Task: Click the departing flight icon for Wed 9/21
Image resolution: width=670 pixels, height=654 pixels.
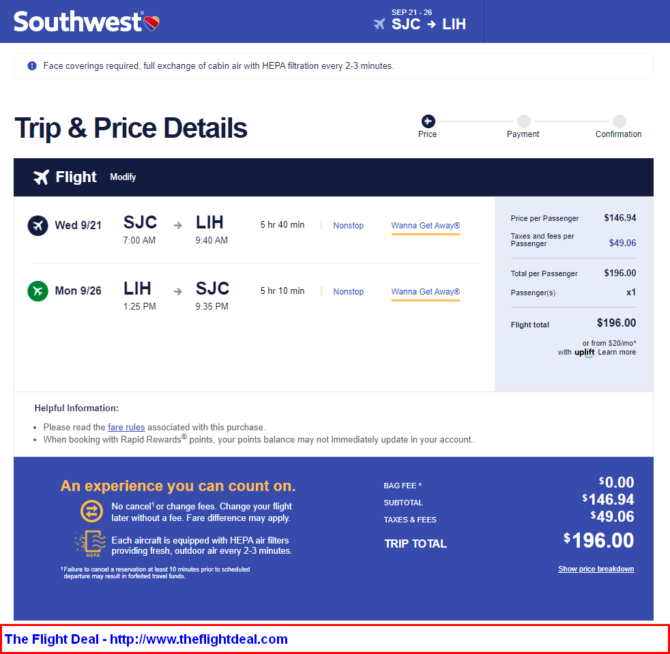Action: tap(38, 226)
